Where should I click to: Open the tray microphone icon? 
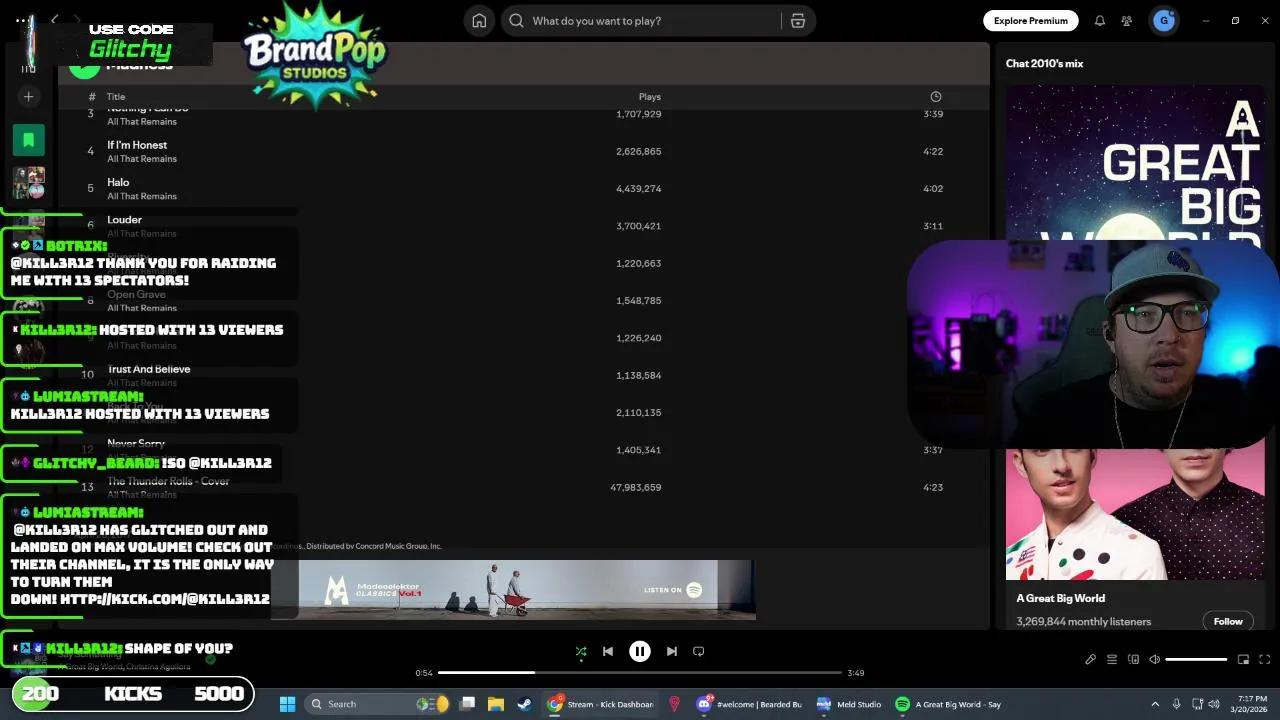[x=1177, y=704]
